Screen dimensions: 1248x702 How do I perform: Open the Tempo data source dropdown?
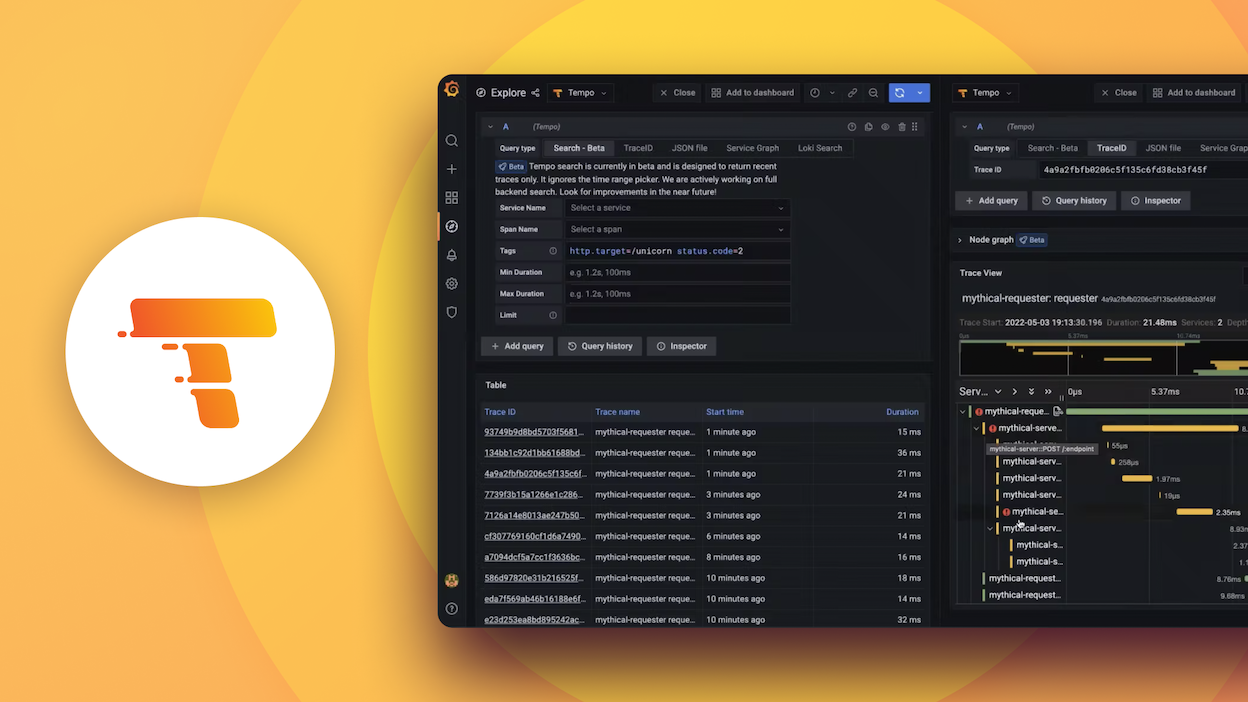pos(580,92)
